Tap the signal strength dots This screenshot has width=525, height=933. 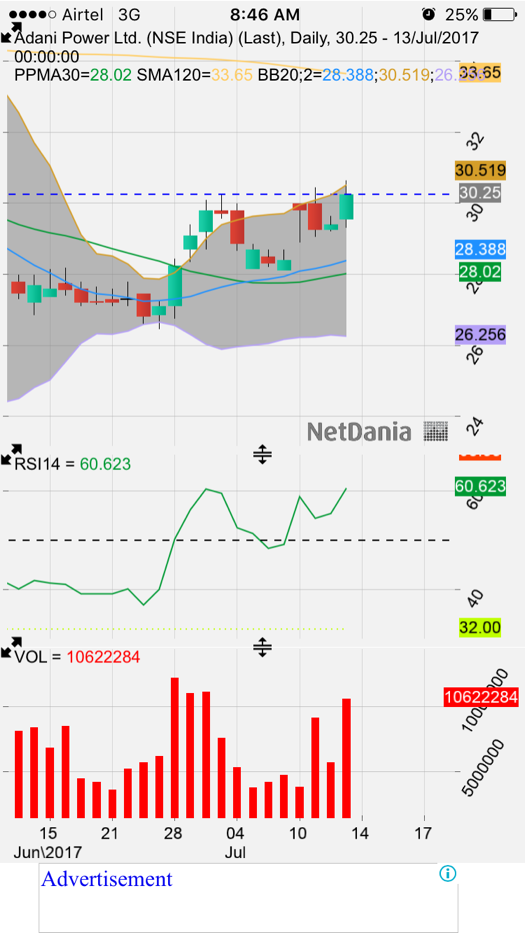[x=33, y=14]
